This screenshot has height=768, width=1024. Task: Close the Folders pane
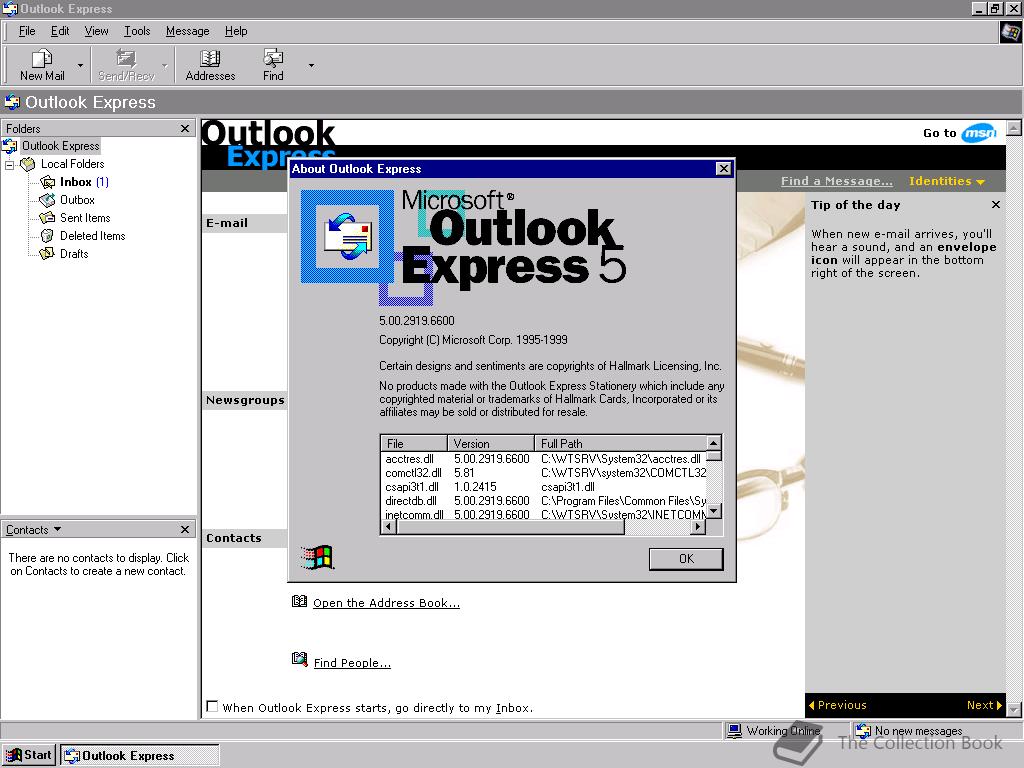[185, 129]
